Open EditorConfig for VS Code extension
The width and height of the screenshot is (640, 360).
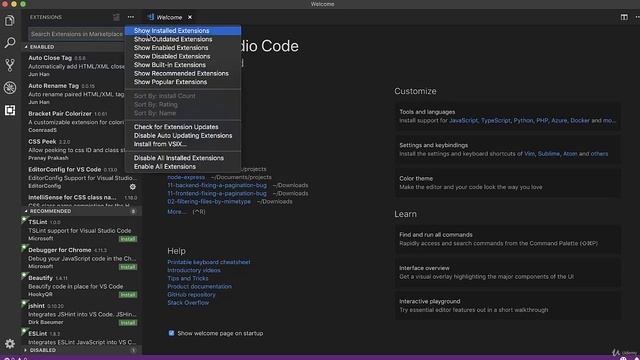(82, 178)
